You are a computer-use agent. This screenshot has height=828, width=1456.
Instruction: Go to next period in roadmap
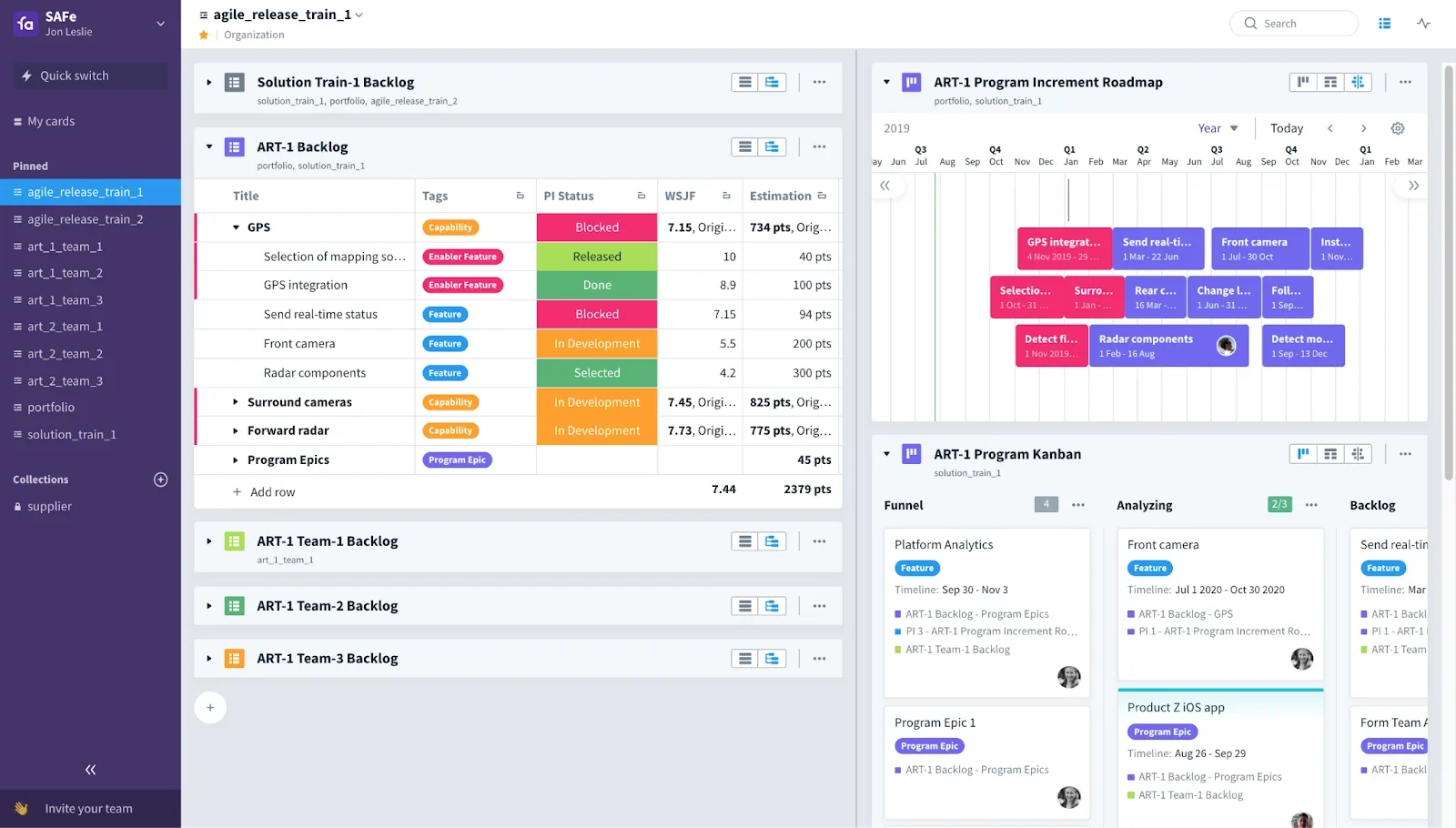pos(1363,128)
